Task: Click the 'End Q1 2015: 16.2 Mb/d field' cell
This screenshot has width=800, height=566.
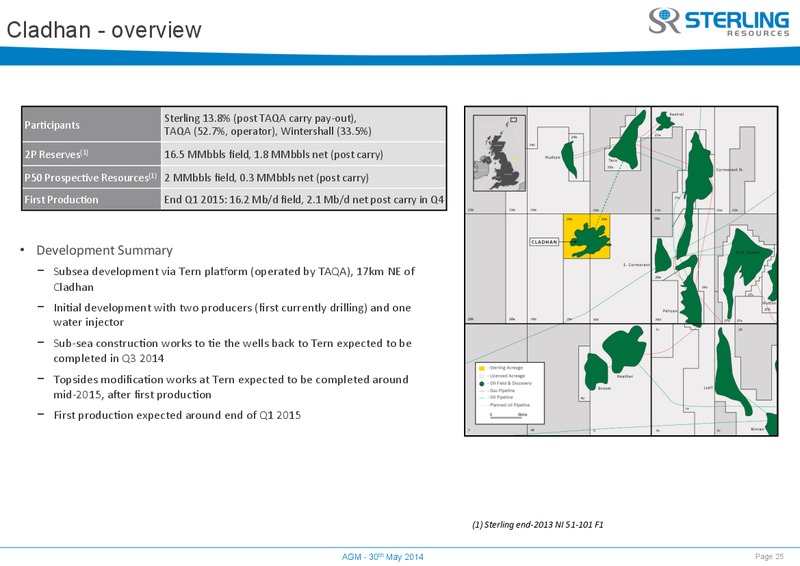Action: (304, 200)
